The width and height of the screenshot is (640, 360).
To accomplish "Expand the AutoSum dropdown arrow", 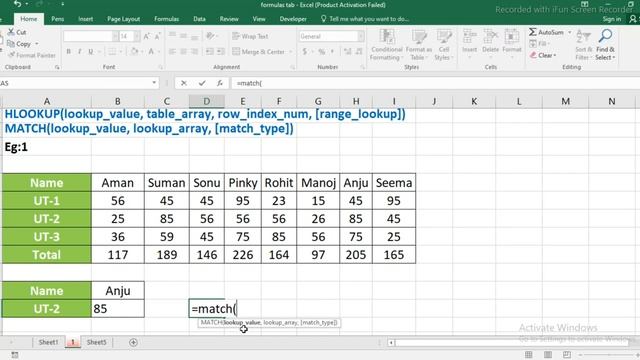I will tap(569, 32).
